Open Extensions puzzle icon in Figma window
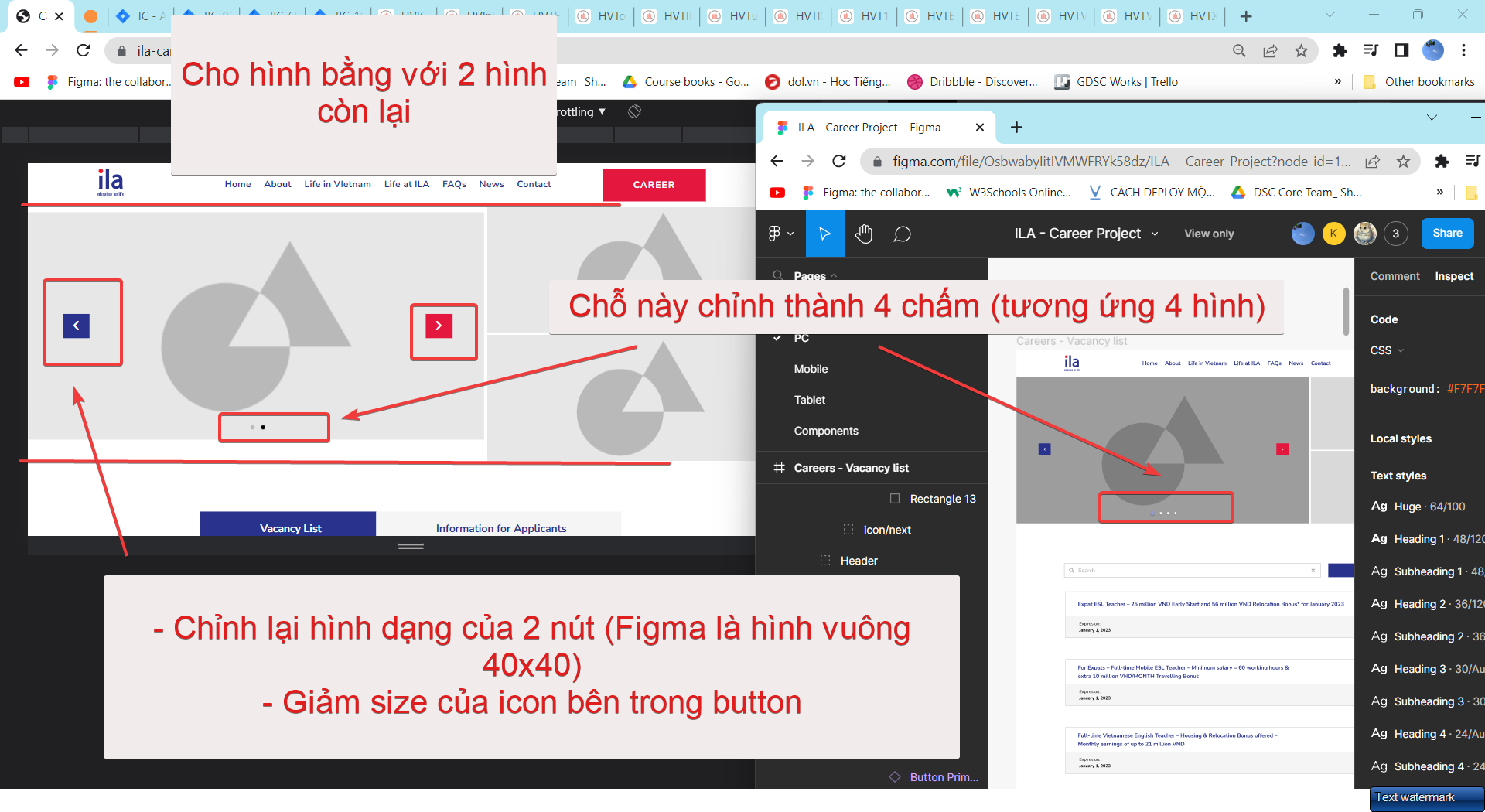The height and width of the screenshot is (812, 1485). [x=1442, y=161]
